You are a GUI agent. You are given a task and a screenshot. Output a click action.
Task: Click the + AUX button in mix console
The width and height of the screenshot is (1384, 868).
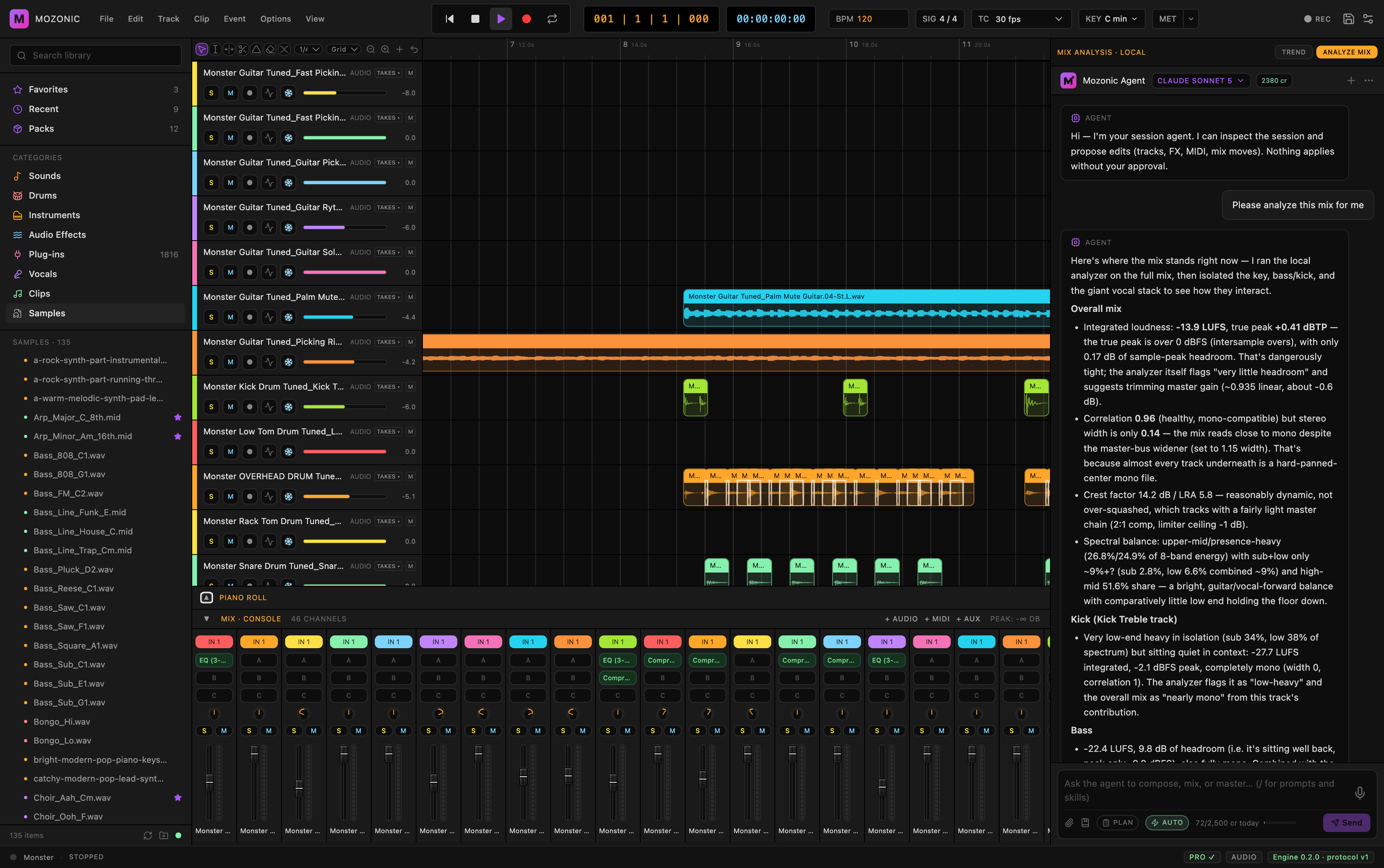[x=968, y=619]
